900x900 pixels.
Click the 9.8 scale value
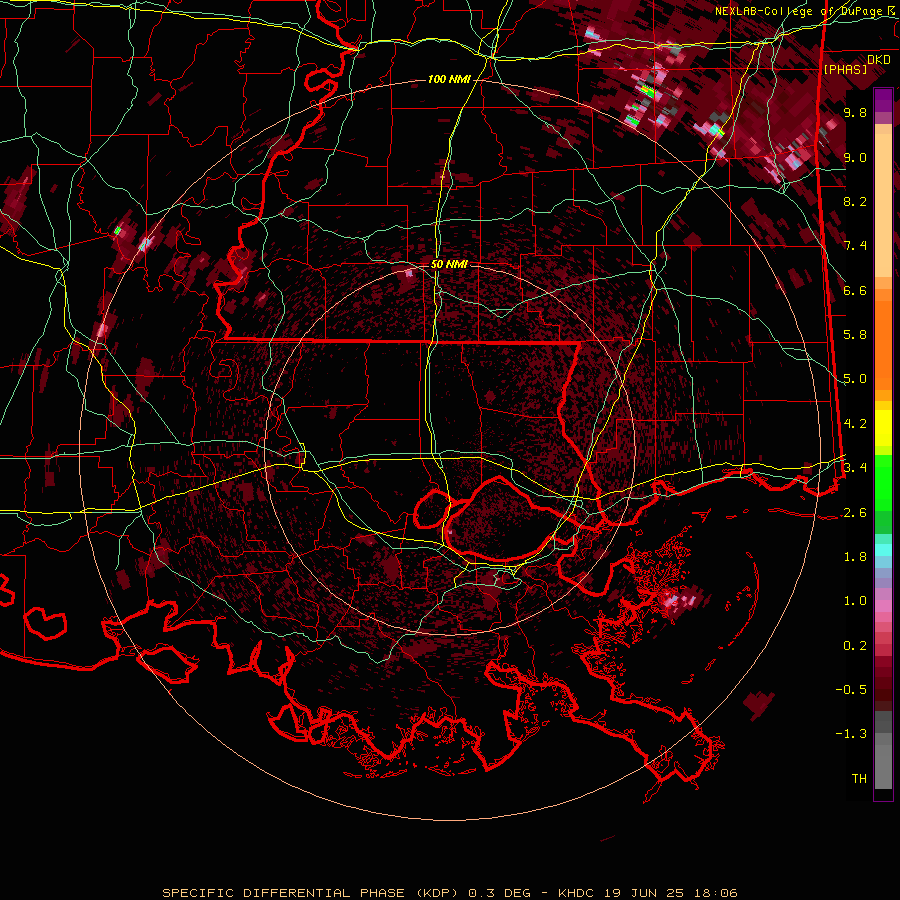click(855, 112)
